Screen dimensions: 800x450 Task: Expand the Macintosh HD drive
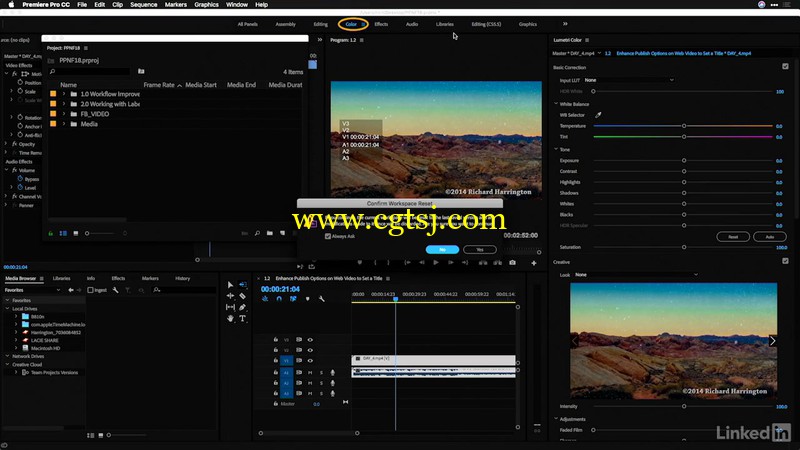click(x=16, y=348)
